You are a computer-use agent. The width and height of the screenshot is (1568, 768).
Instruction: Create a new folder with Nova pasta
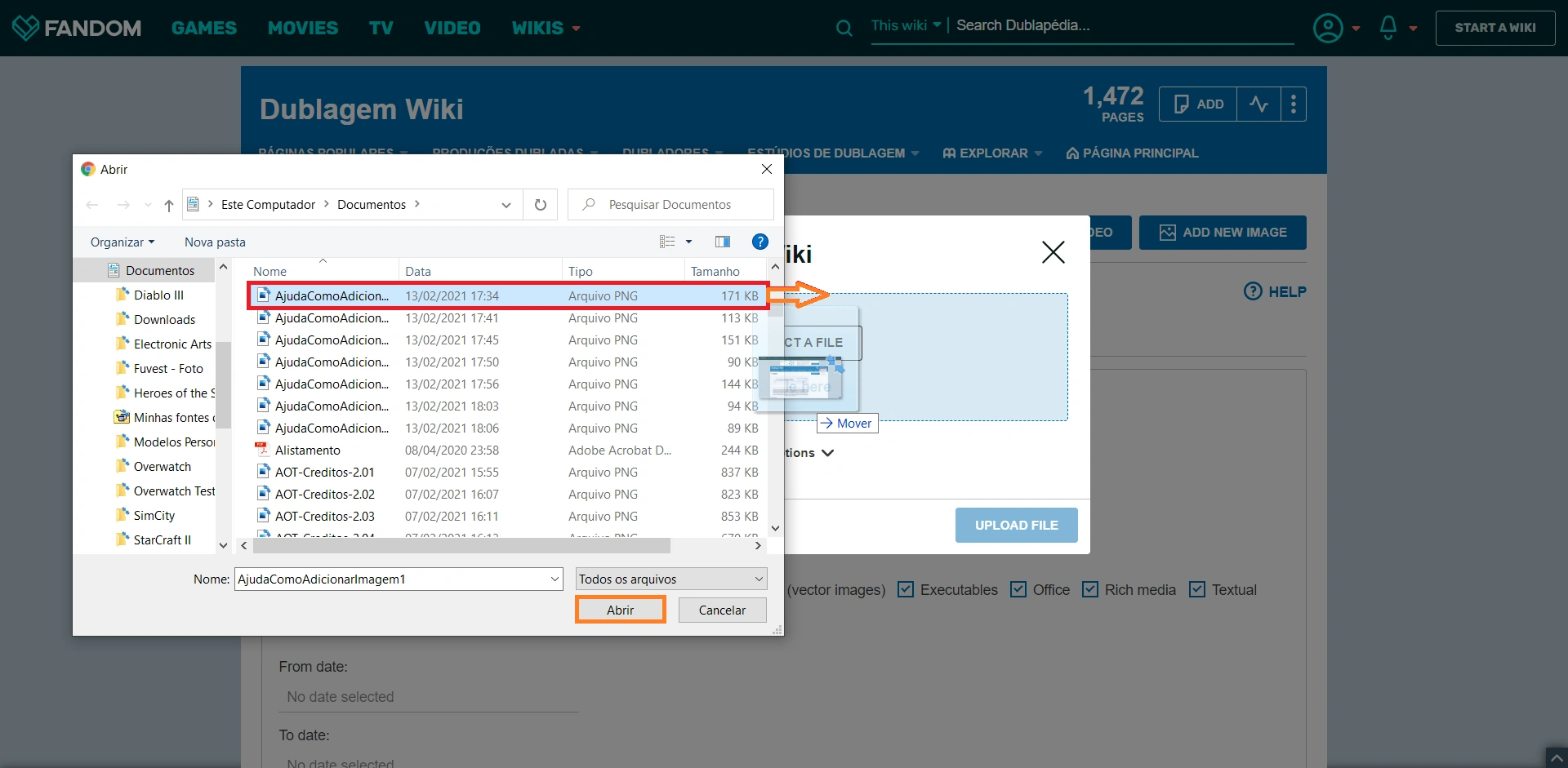(x=215, y=242)
